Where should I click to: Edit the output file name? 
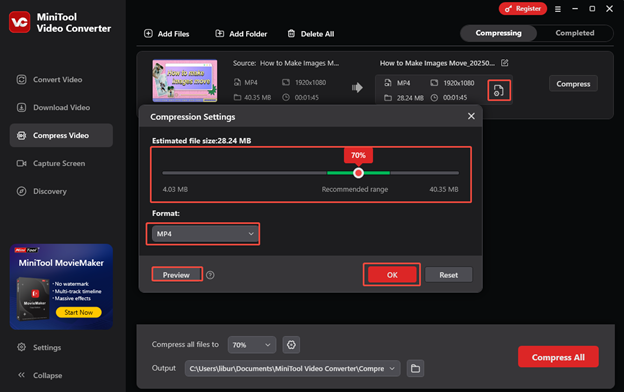point(505,63)
